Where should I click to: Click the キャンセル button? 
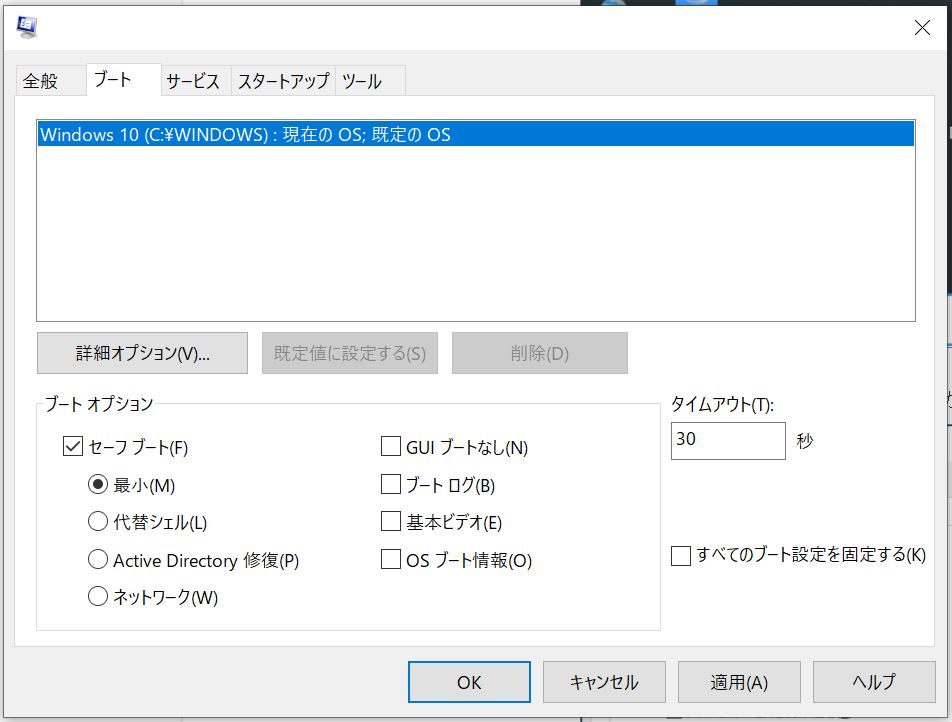604,682
